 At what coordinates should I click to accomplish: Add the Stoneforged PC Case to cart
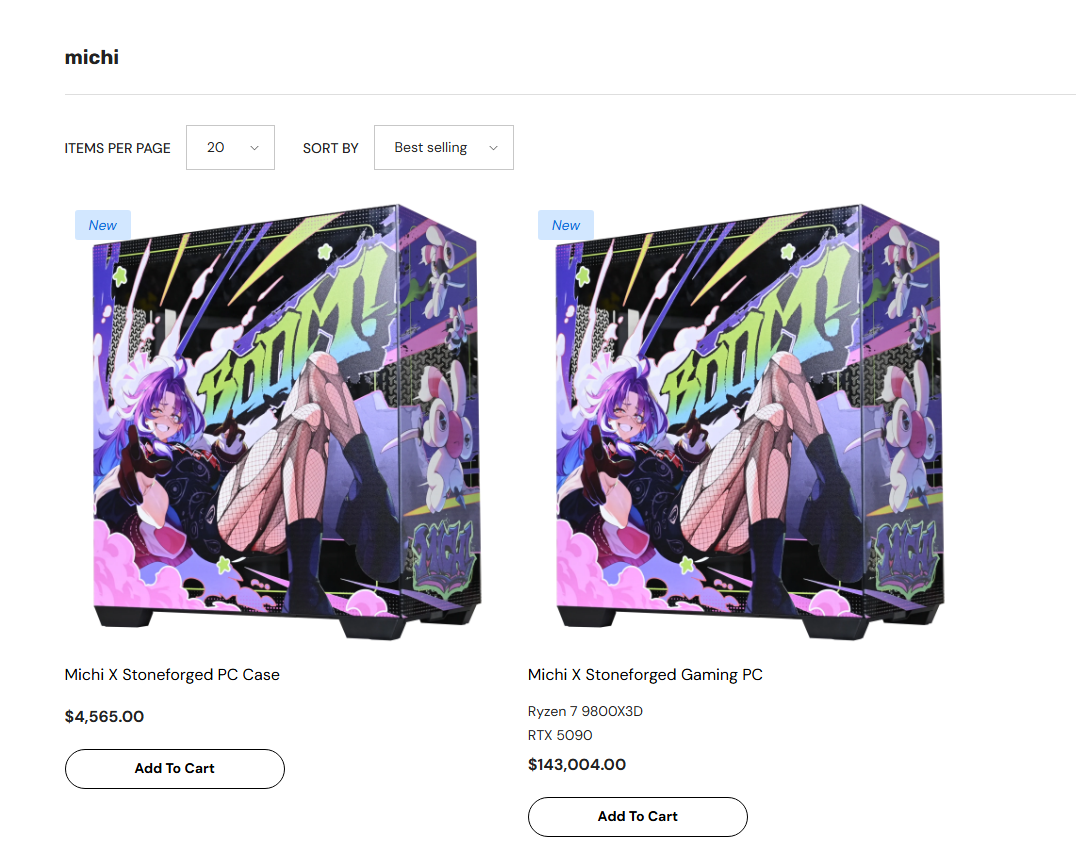[x=174, y=769]
